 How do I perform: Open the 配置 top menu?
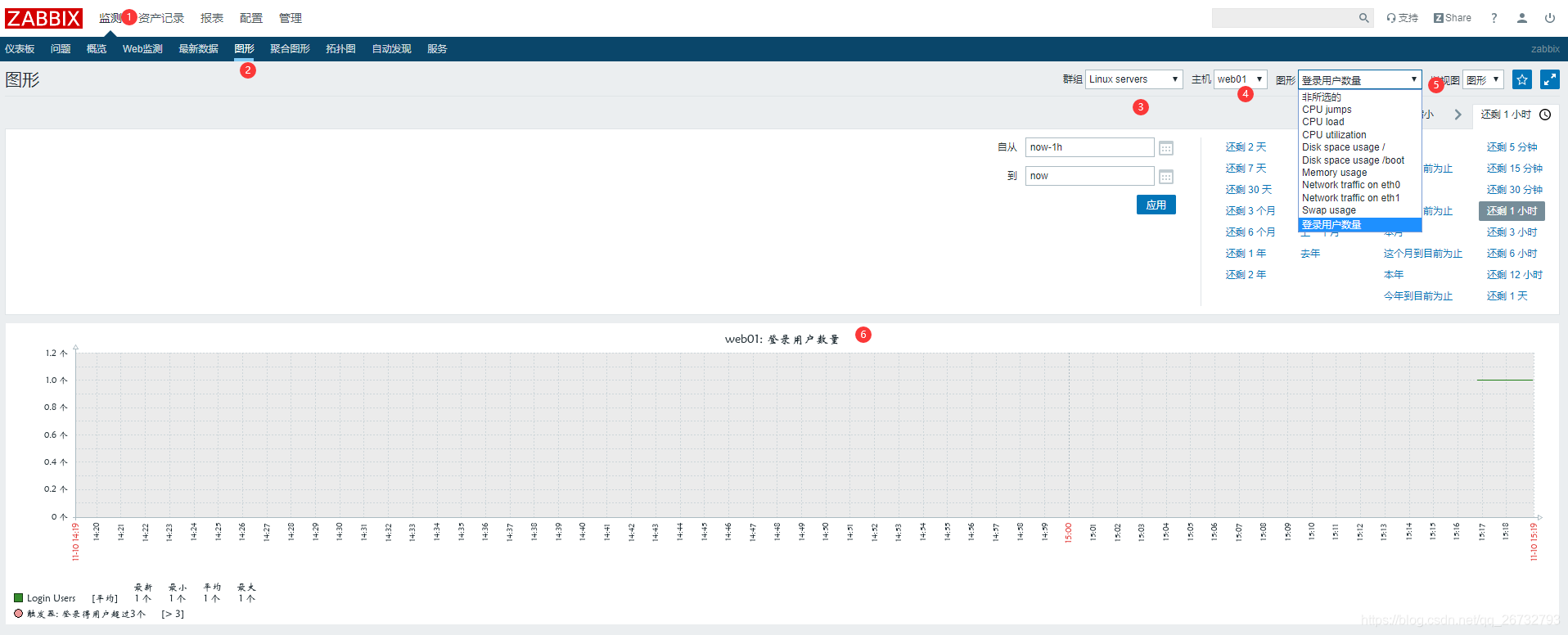tap(251, 18)
